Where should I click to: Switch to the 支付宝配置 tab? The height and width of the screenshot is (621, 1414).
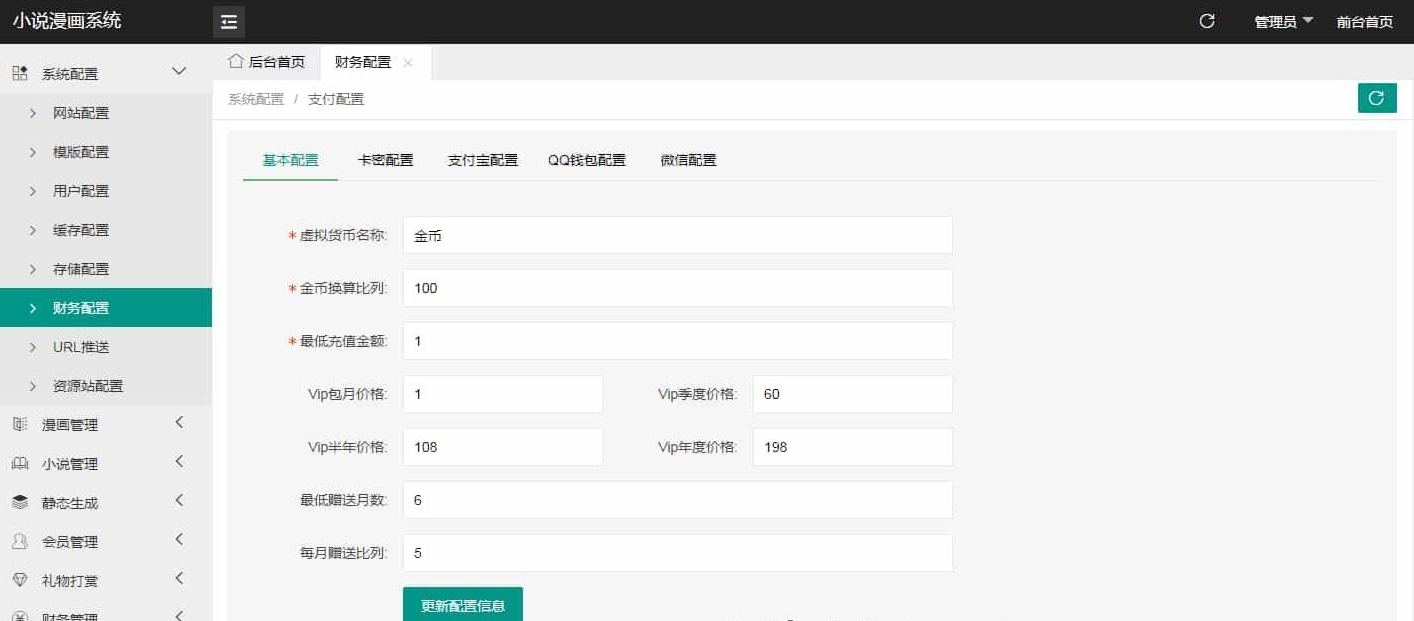pyautogui.click(x=482, y=160)
